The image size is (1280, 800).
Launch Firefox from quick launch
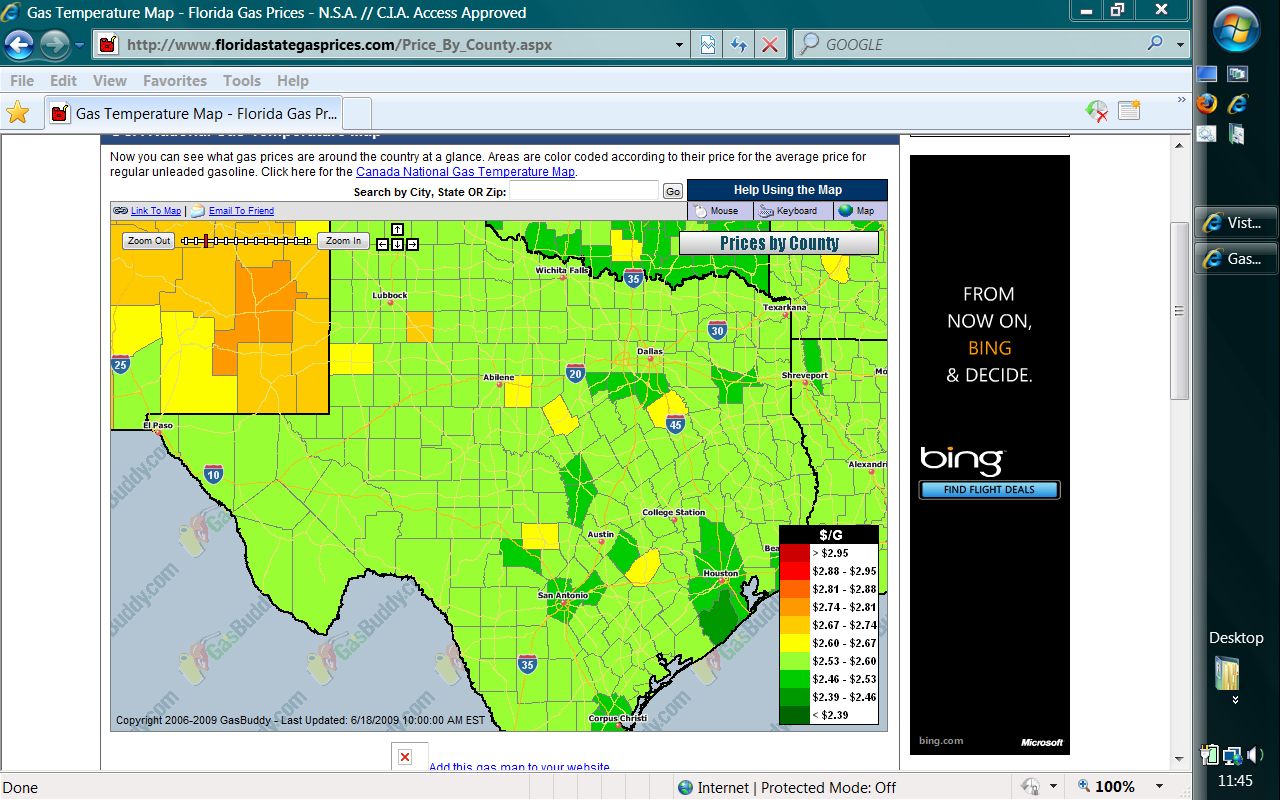click(x=1207, y=103)
